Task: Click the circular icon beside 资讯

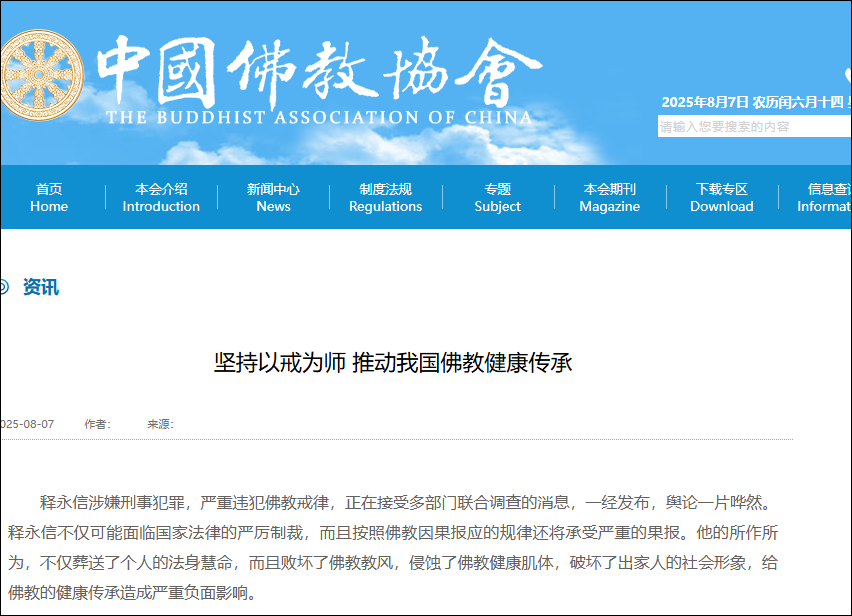Action: pyautogui.click(x=3, y=288)
